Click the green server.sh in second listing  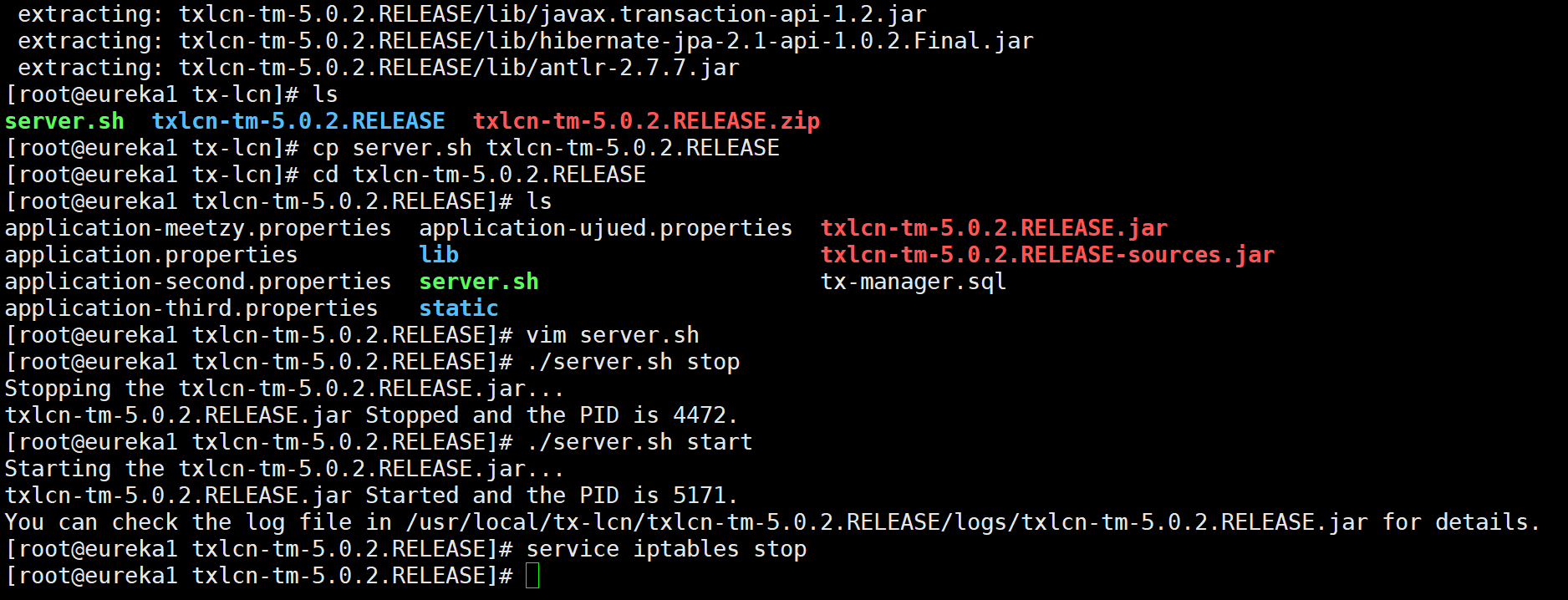[479, 282]
